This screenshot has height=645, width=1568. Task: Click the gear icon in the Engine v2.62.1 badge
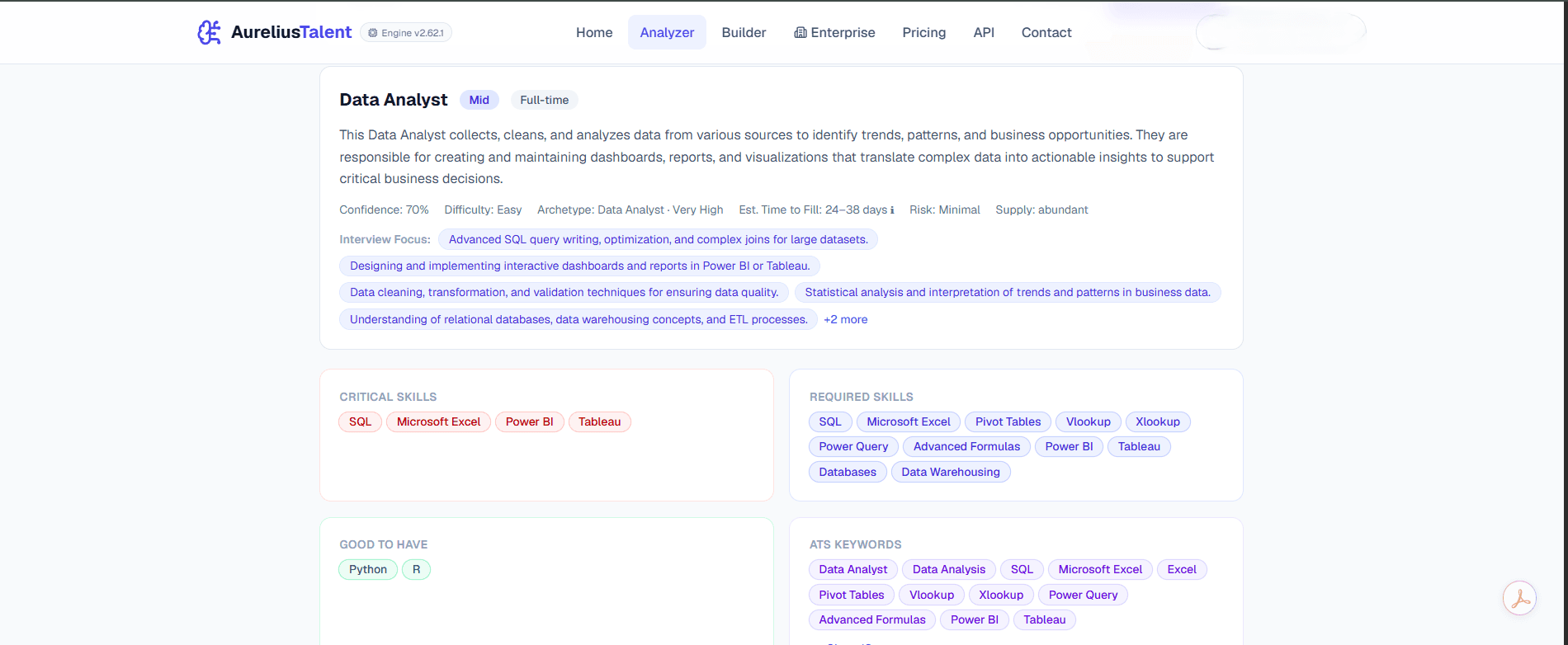pyautogui.click(x=373, y=33)
